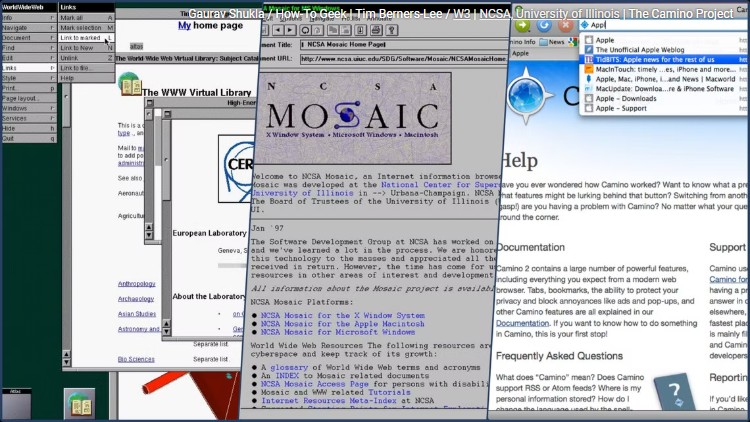Click the Document Title field in Mosaic
Image resolution: width=750 pixels, height=422 pixels.
(x=403, y=44)
